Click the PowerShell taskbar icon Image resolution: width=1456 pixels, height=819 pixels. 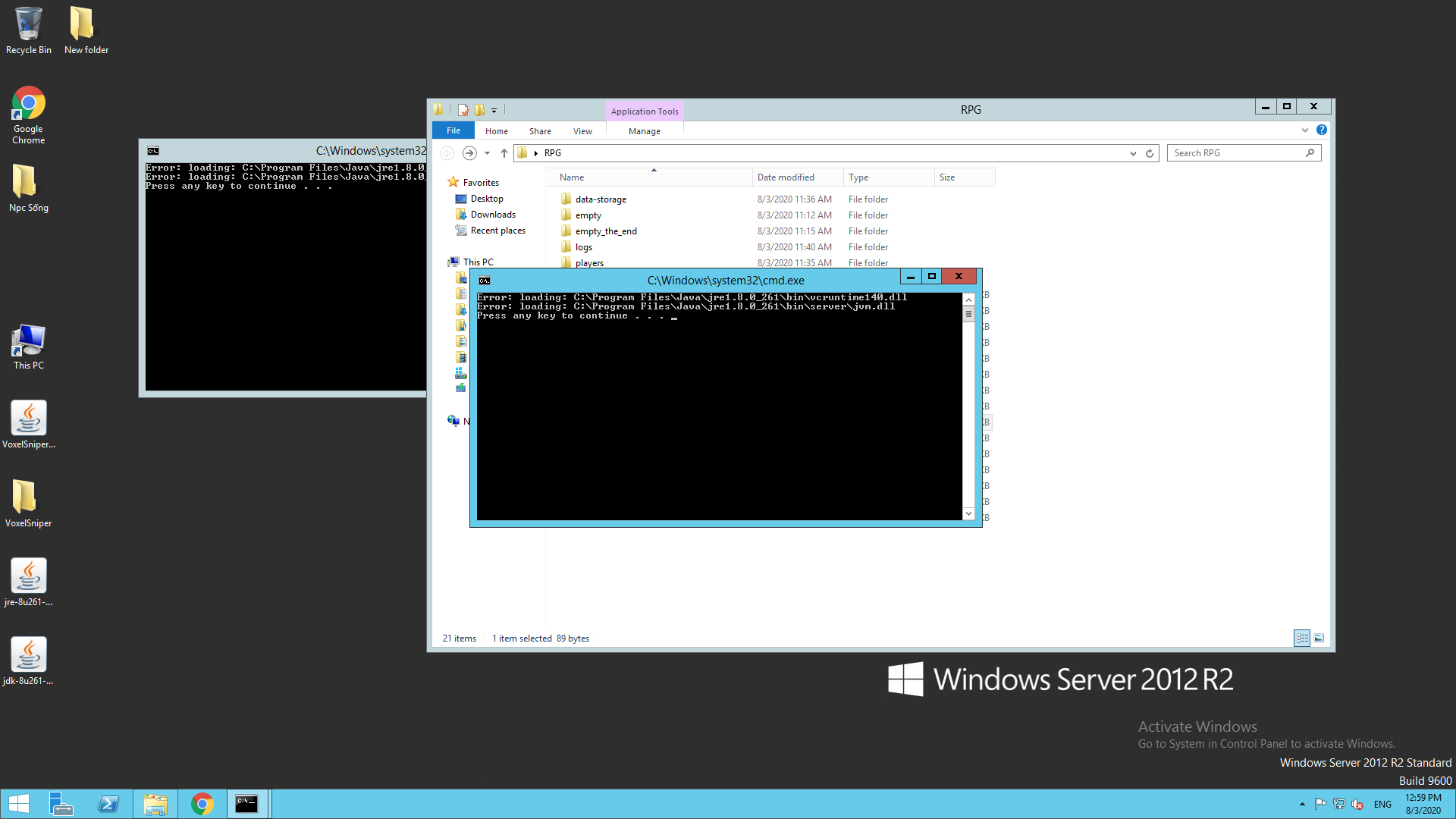coord(108,804)
